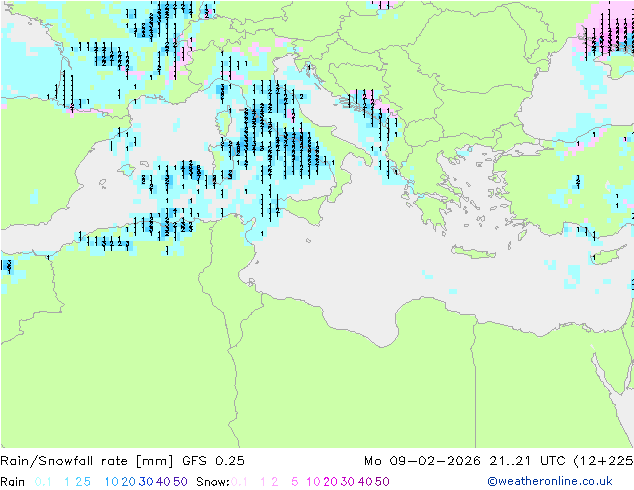Screen dimensions: 634x490
Task: Click the "(12+225" forecast offset text
Action: (603, 461)
